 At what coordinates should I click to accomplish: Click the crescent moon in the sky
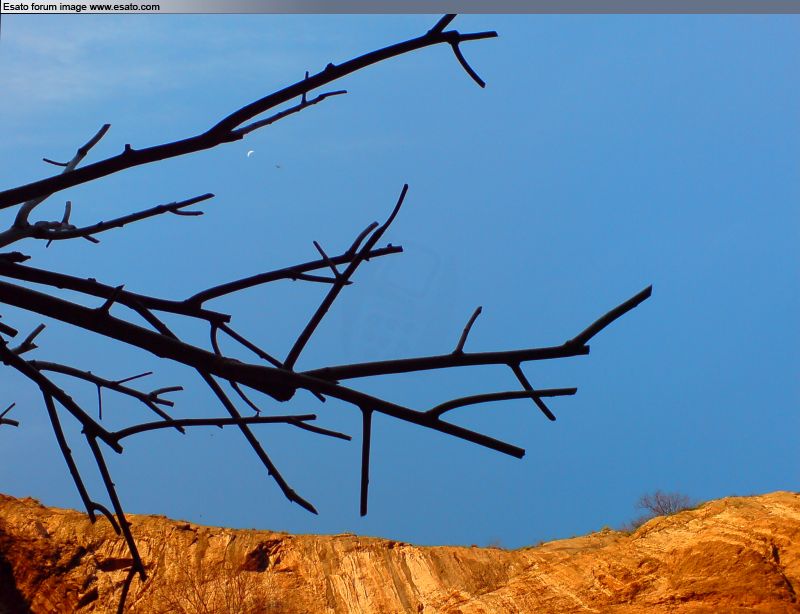pos(250,154)
